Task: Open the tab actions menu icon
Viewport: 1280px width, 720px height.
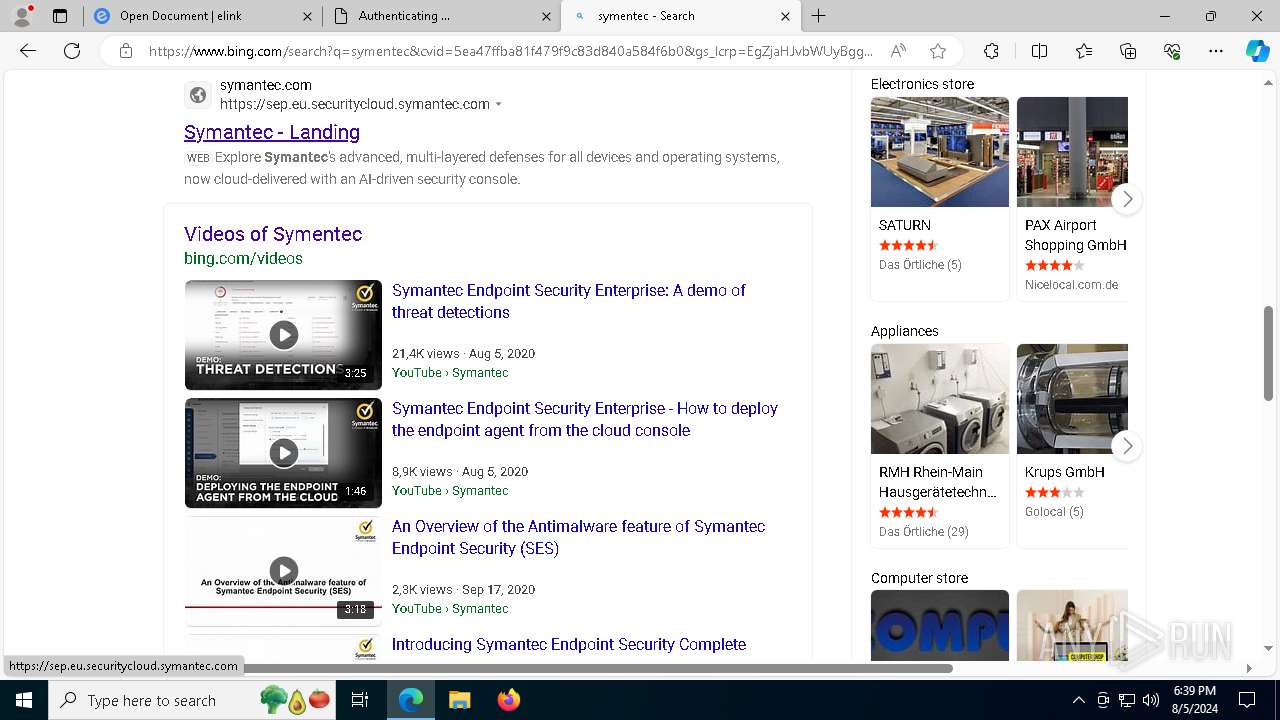Action: [60, 16]
